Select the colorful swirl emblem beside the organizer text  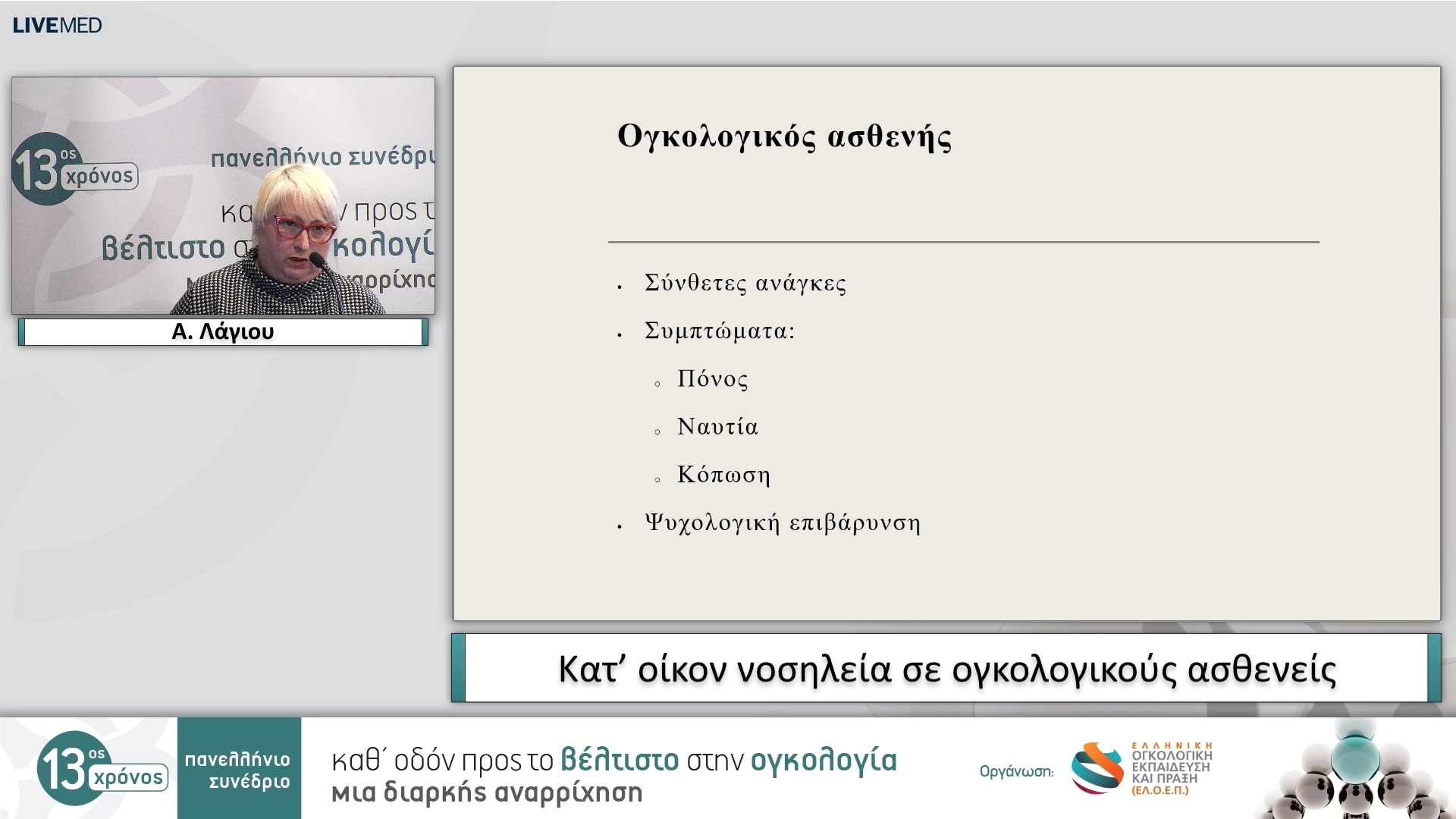1096,770
